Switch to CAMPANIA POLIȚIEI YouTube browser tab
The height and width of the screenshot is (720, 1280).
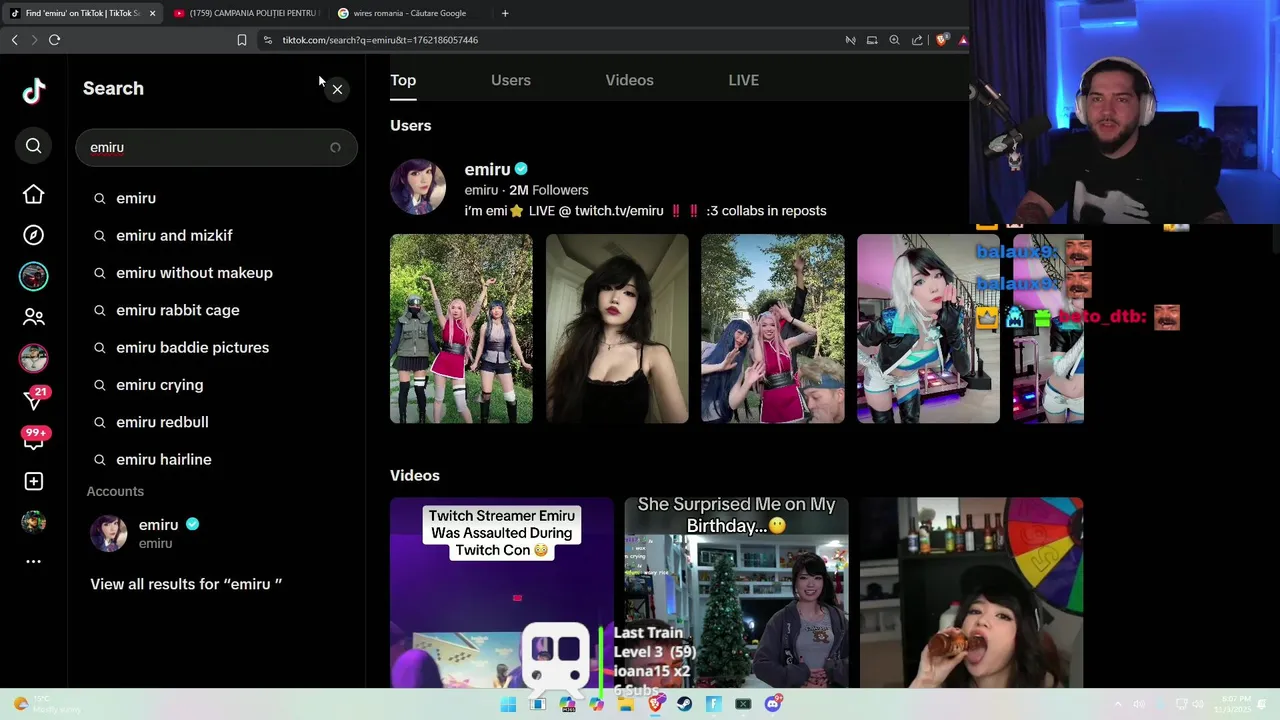click(245, 13)
